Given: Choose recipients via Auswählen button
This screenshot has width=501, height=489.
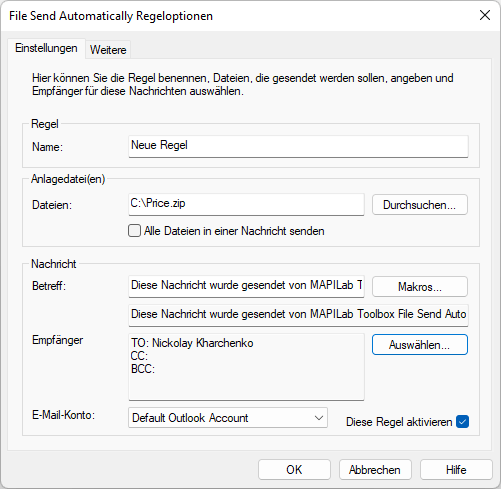Looking at the screenshot, I should (420, 345).
